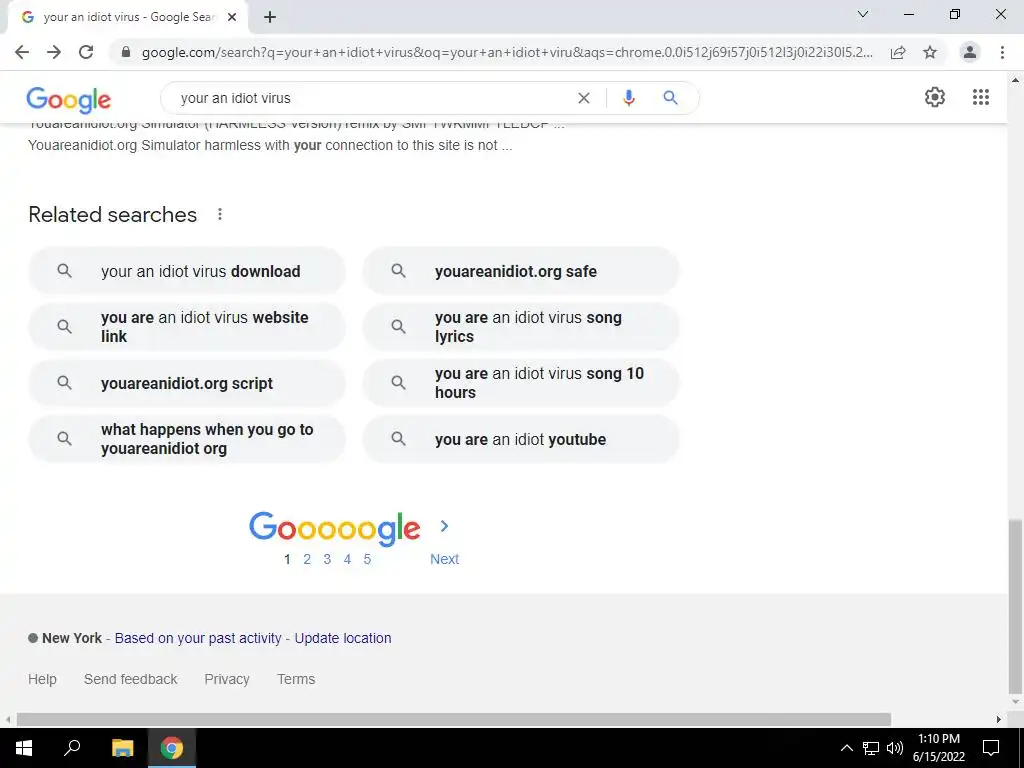This screenshot has width=1024, height=768.
Task: Click the horizontal scrollbar thumb
Action: coord(453,719)
